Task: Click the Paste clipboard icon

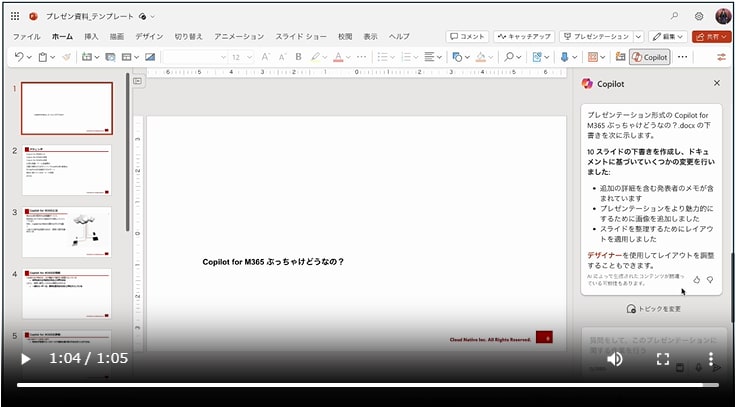Action: [x=43, y=57]
